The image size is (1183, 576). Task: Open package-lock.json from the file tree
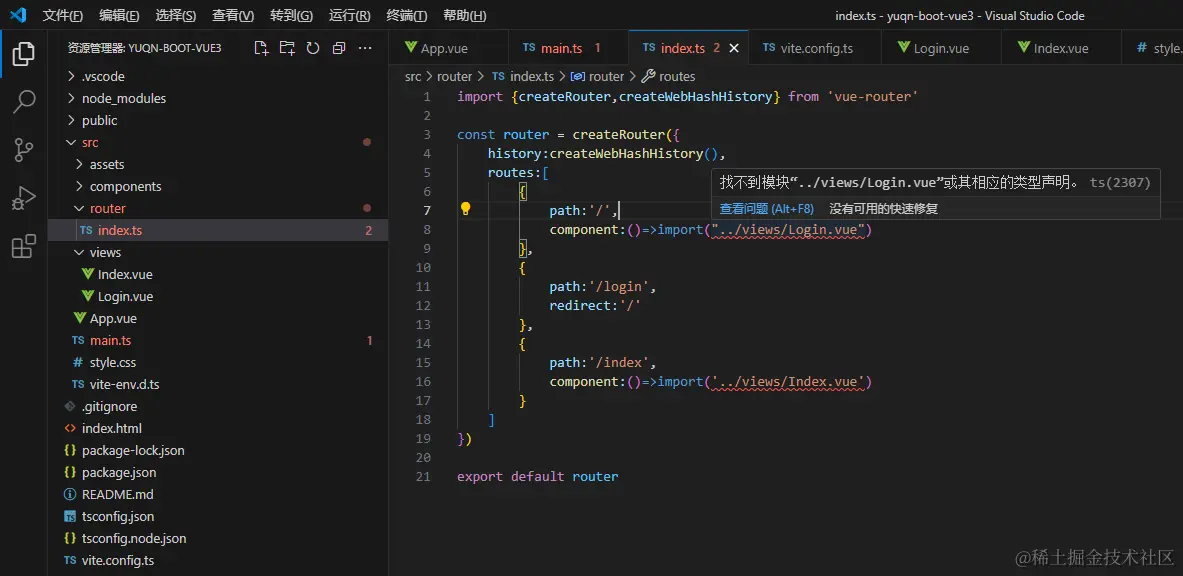tap(218, 450)
